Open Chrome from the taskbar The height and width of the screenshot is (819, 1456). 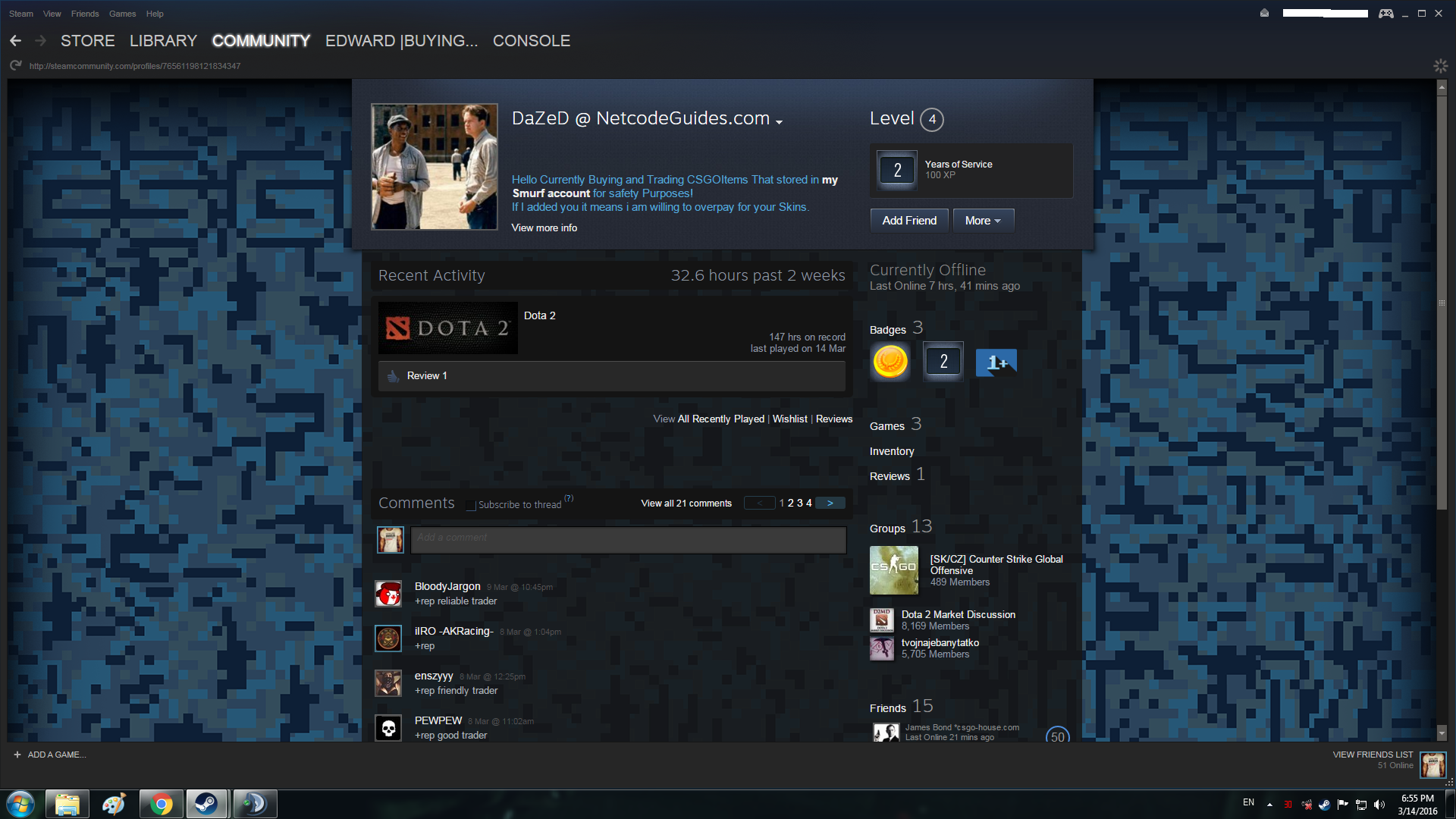pos(161,804)
